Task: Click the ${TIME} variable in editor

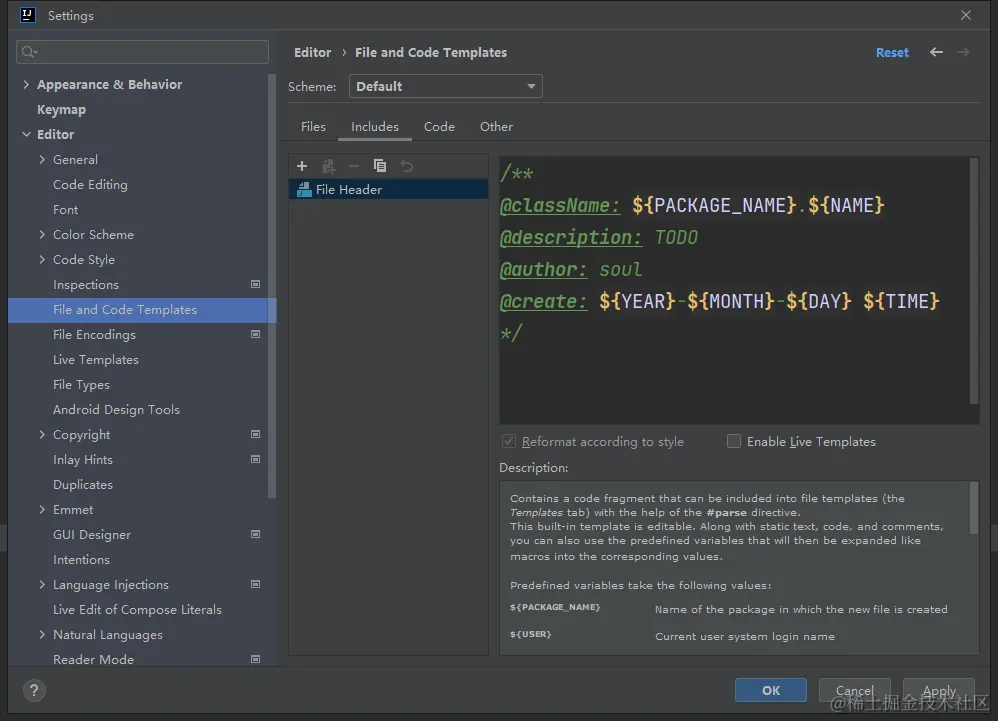Action: click(x=901, y=301)
